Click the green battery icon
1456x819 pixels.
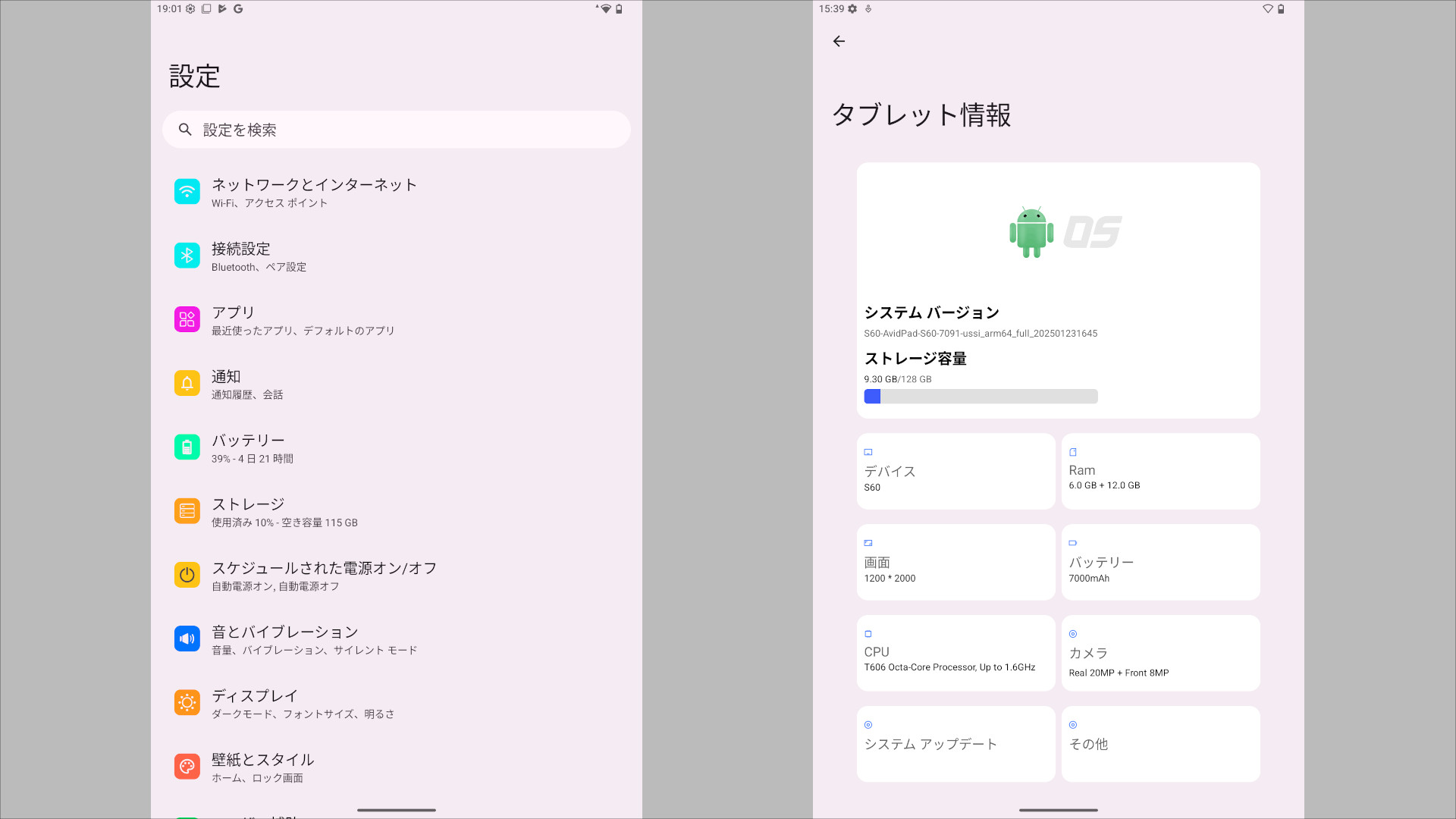[x=187, y=447]
